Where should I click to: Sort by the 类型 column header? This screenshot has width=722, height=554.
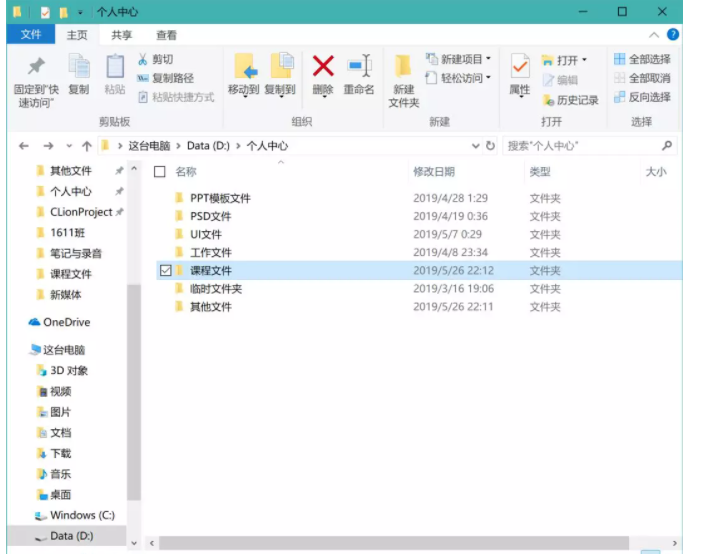(x=540, y=172)
